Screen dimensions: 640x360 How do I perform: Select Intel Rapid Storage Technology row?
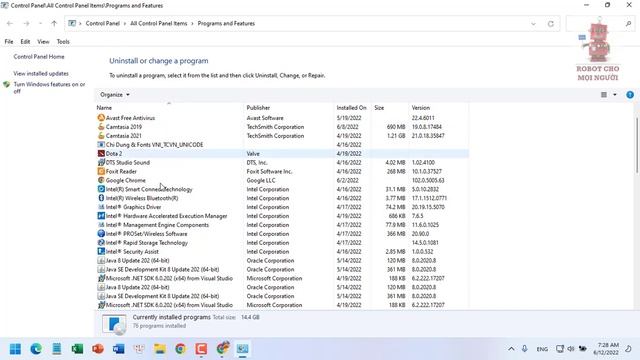tap(282, 243)
